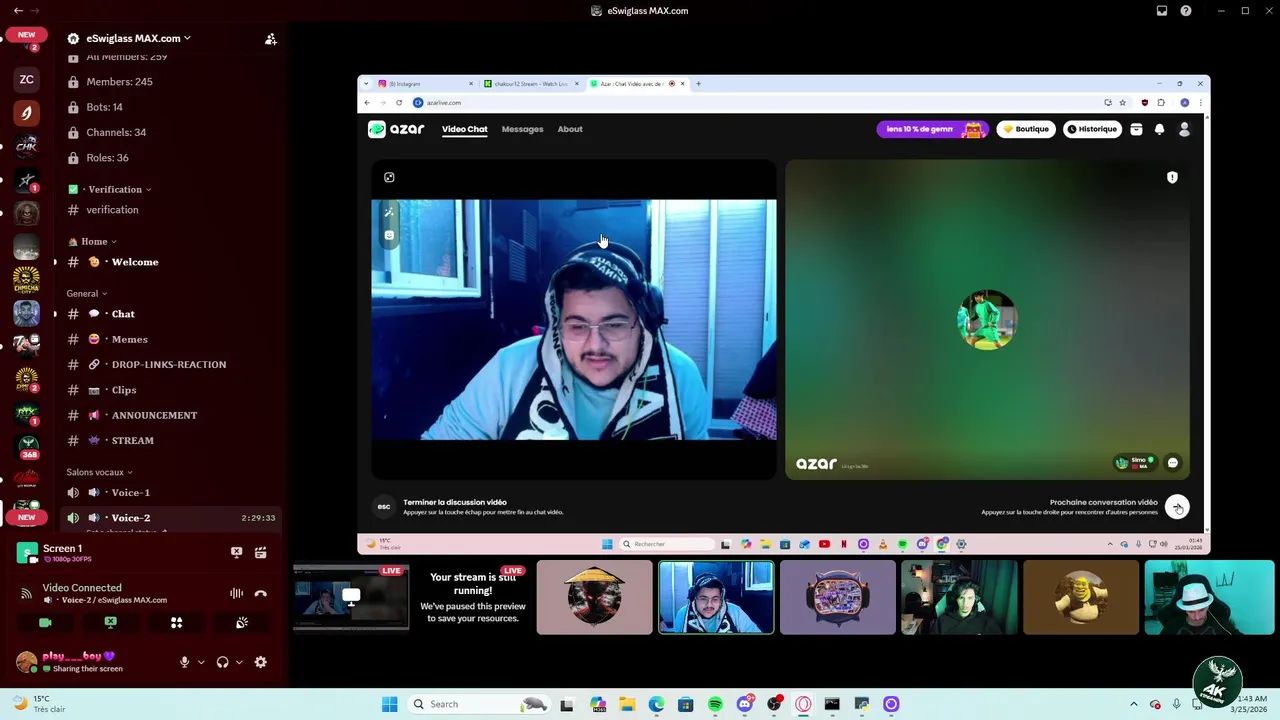Open the Welcome channel

170,262
